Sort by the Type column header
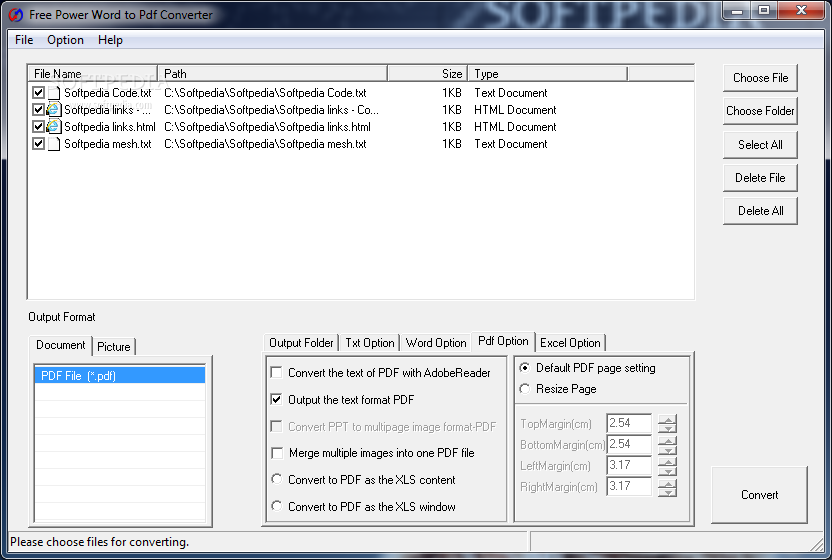 tap(548, 74)
